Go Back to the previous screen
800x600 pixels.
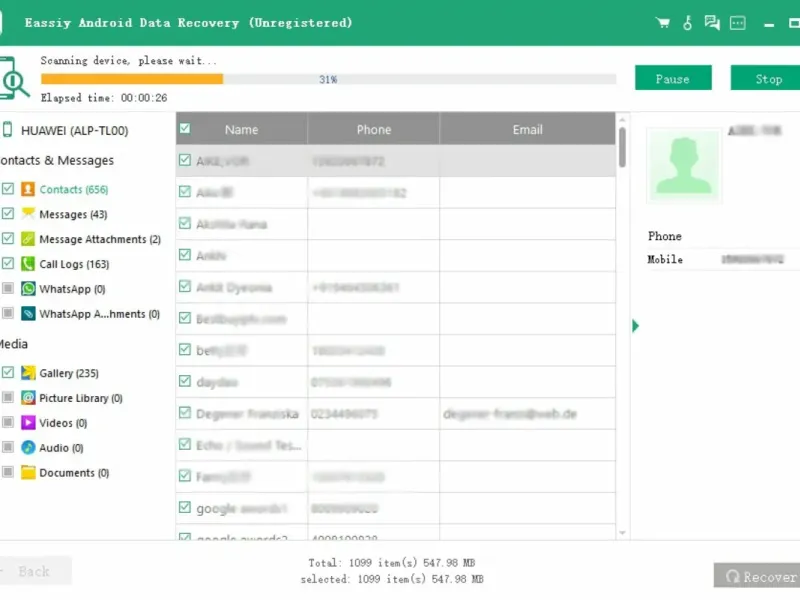click(35, 571)
